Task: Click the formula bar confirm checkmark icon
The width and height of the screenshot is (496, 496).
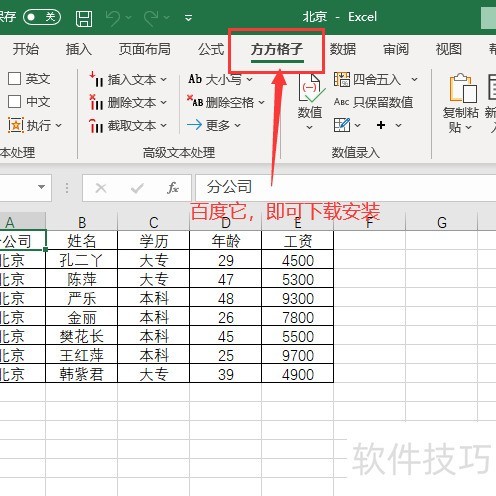Action: click(x=137, y=188)
